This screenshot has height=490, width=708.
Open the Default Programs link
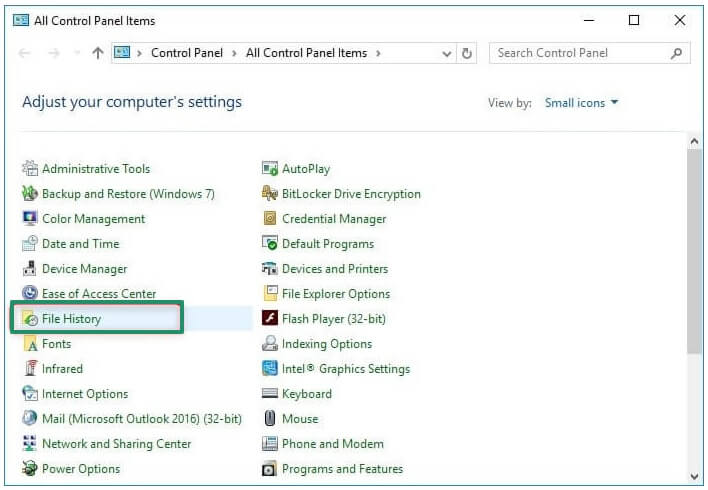(327, 244)
